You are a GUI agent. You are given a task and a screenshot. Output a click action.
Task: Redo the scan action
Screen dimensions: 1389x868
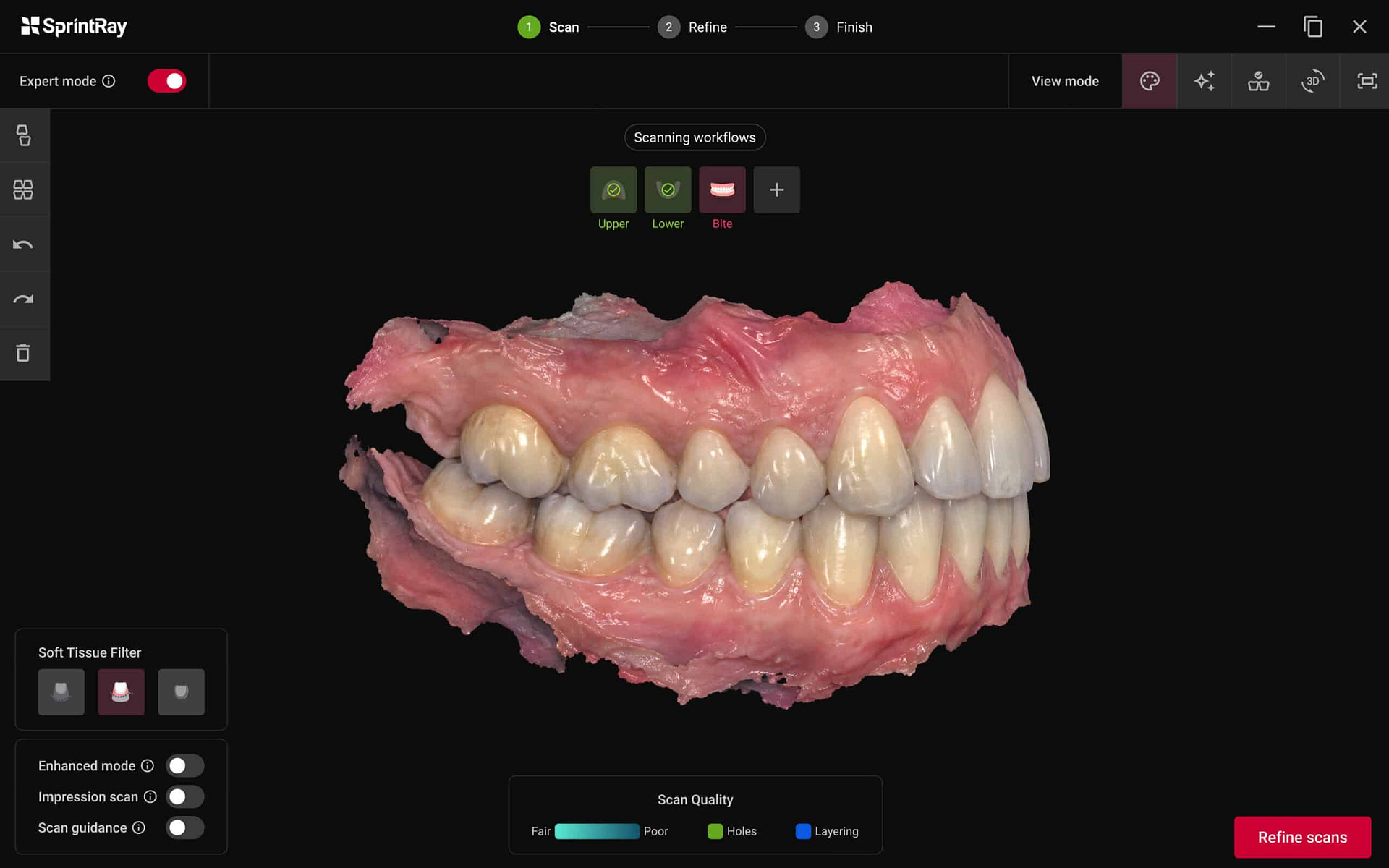[24, 299]
